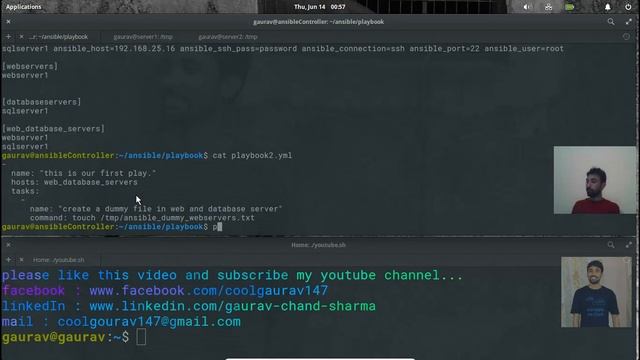
Task: Click the [databaseservers] group line
Action: (x=41, y=102)
